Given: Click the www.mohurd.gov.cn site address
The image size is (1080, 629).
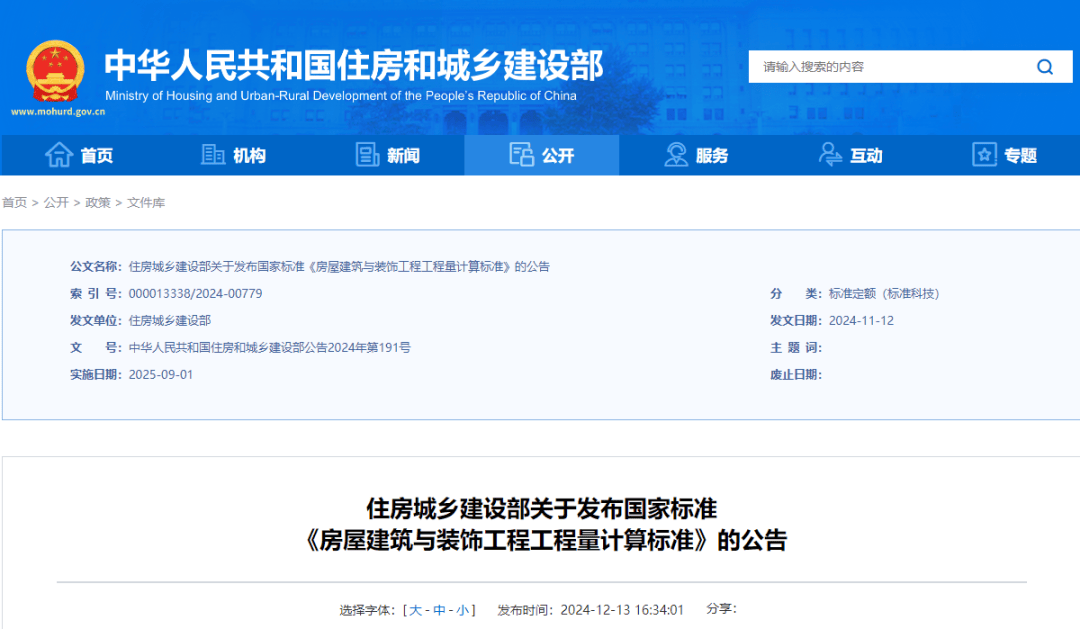Looking at the screenshot, I should click(58, 112).
